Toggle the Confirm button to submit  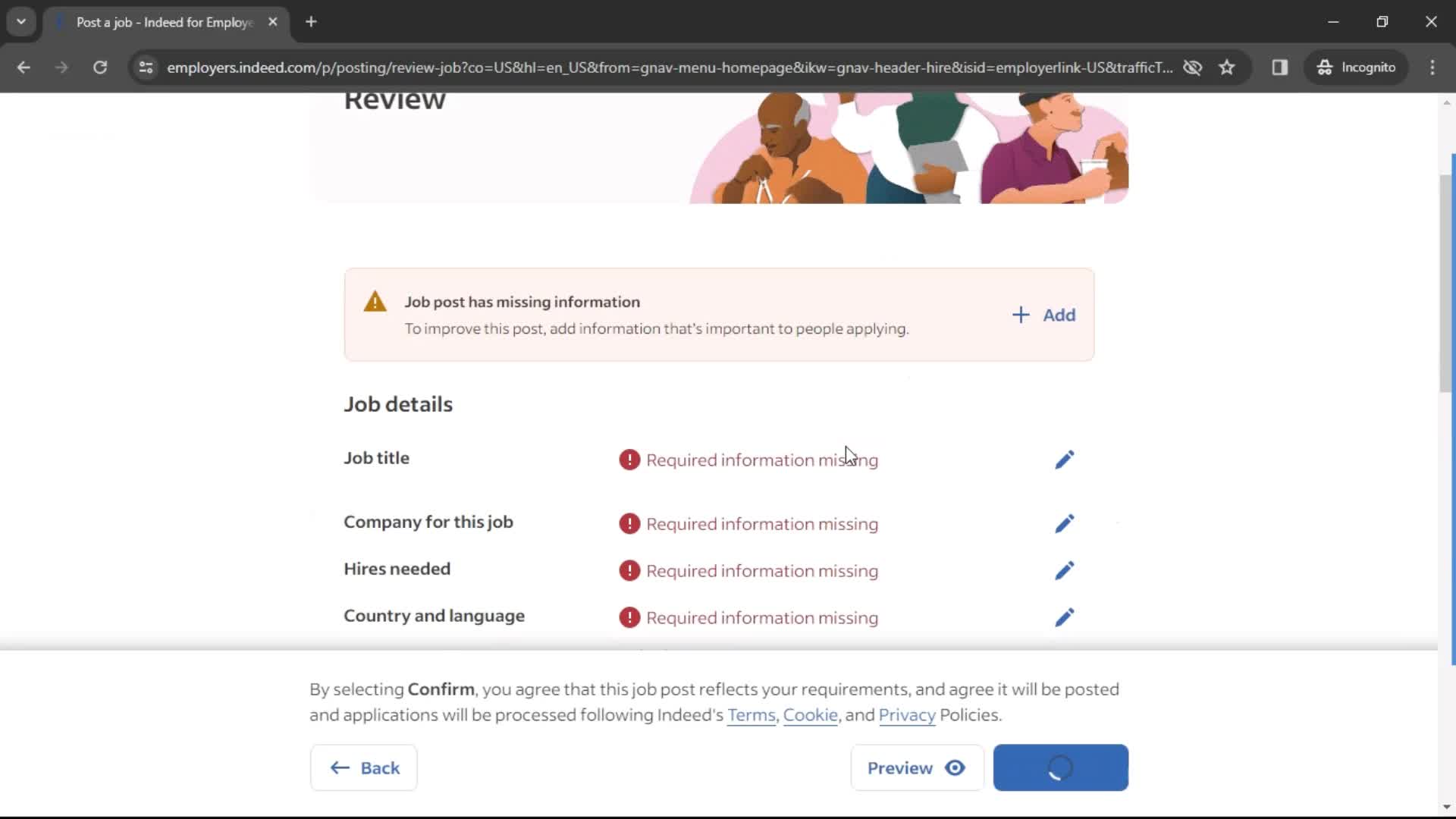pos(1060,767)
